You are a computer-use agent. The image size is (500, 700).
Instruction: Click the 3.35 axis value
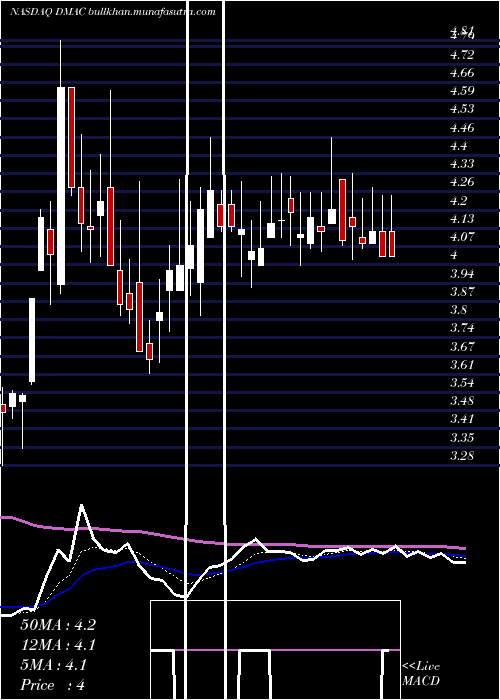pos(462,438)
